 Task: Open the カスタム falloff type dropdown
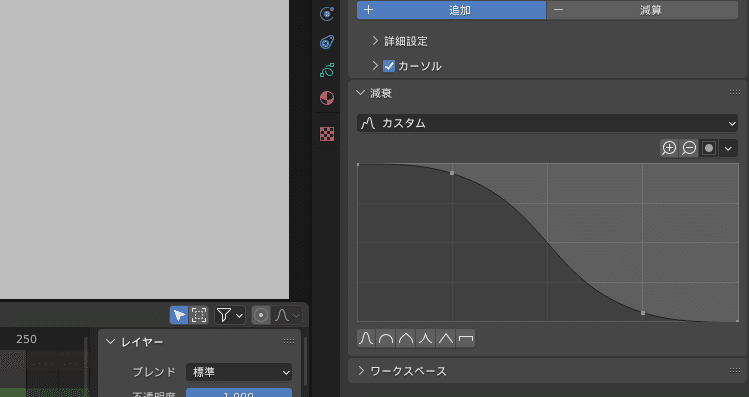click(547, 123)
